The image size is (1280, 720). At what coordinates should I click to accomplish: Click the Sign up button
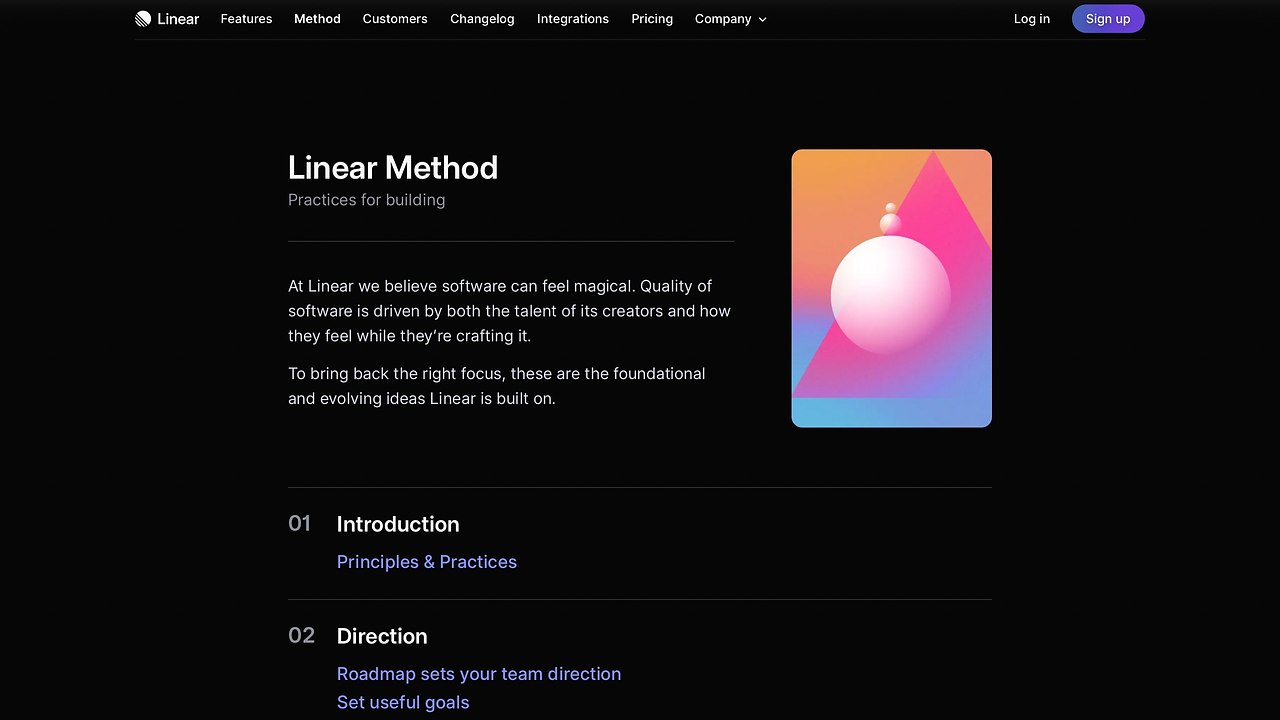coord(1108,19)
